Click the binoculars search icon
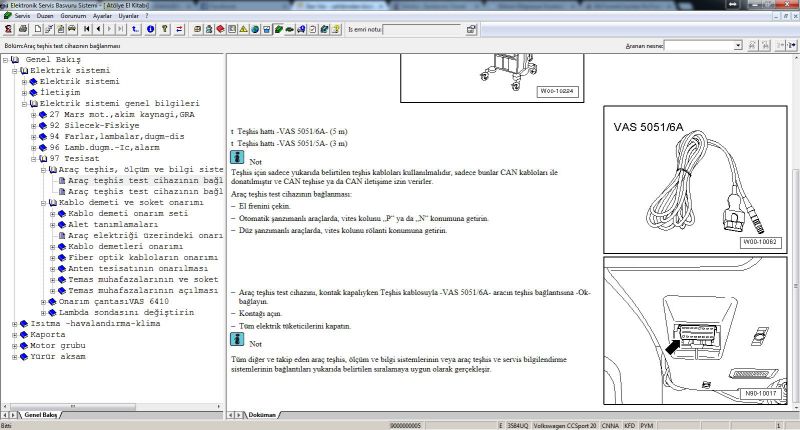The height and width of the screenshot is (430, 800). [x=752, y=45]
